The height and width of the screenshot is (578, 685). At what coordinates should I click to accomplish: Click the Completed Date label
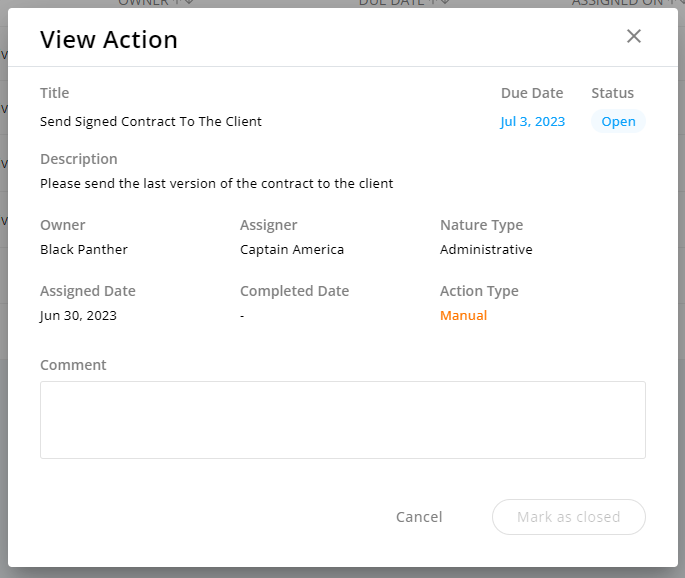click(x=294, y=291)
